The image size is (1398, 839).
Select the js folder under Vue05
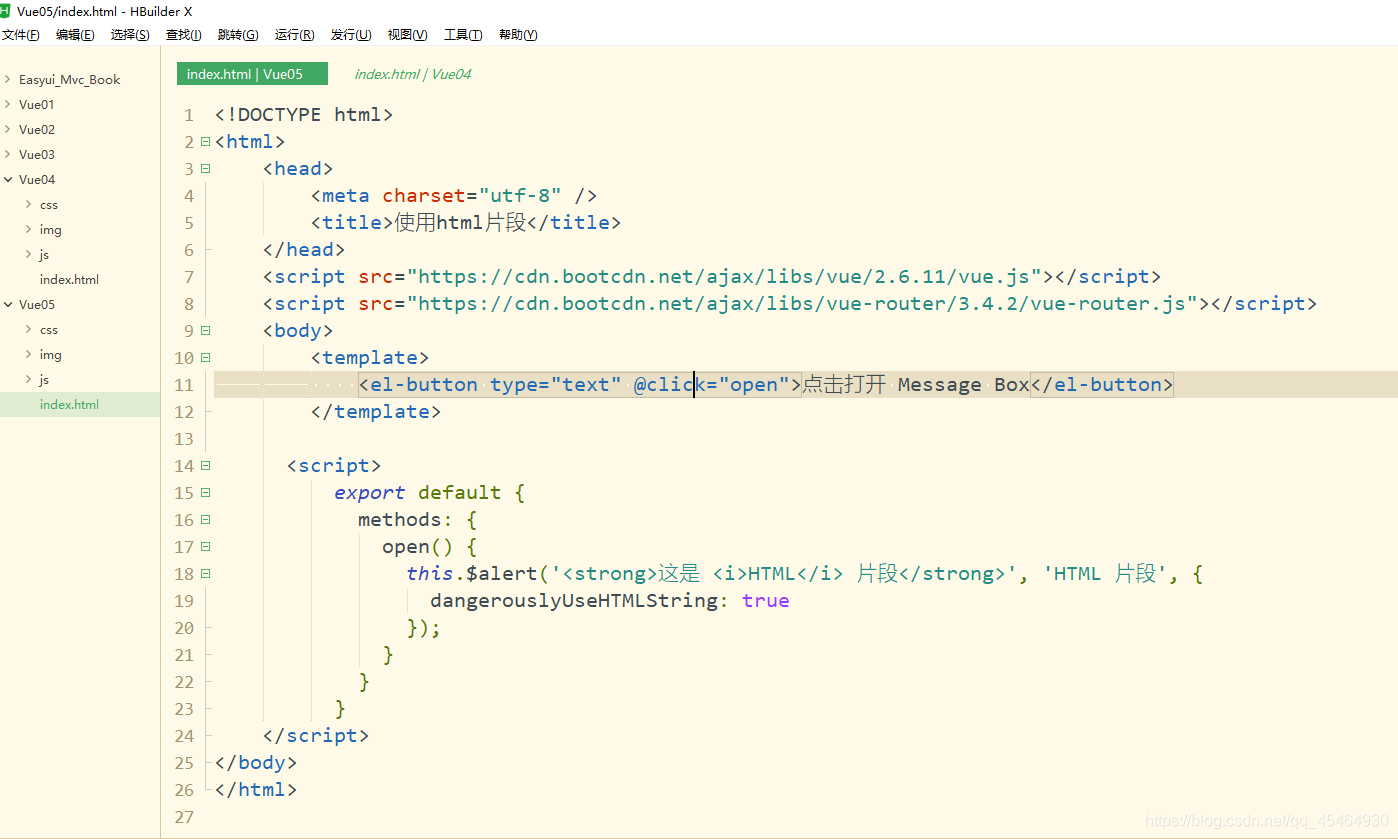tap(44, 379)
